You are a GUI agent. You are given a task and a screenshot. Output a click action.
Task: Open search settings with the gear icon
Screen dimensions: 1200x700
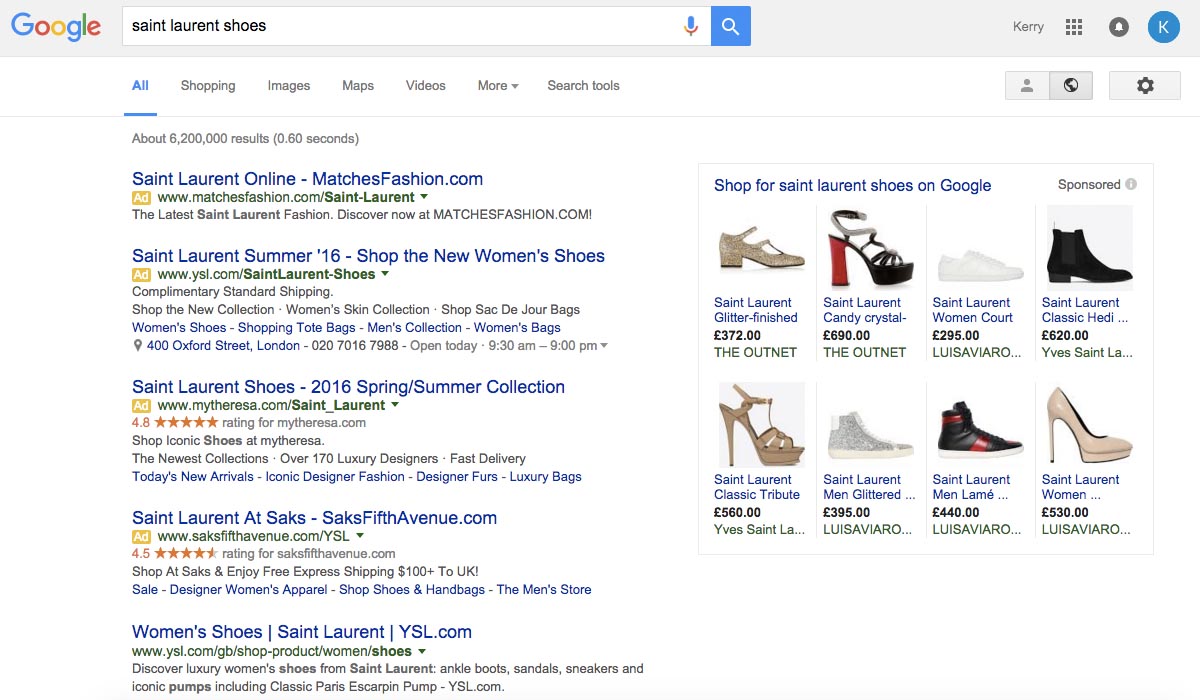1144,85
